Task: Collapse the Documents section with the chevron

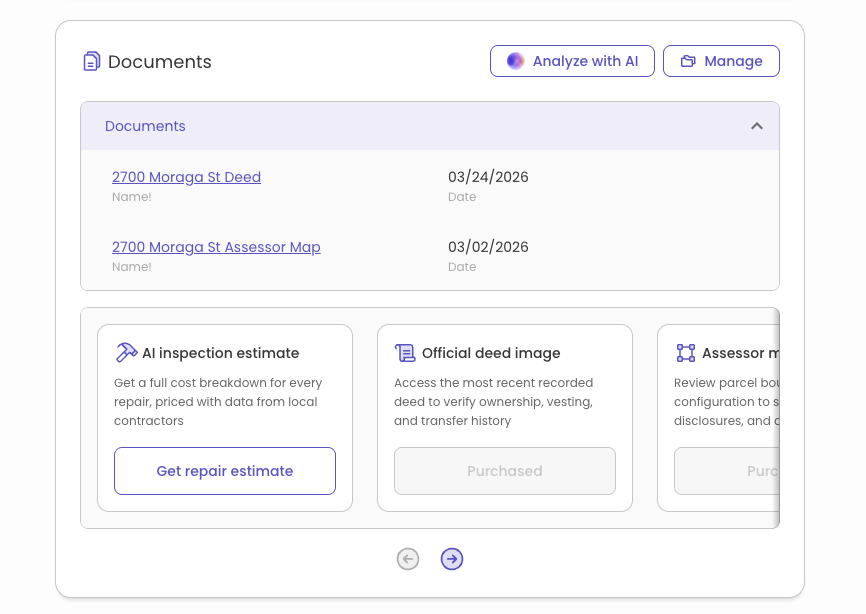Action: 757,126
